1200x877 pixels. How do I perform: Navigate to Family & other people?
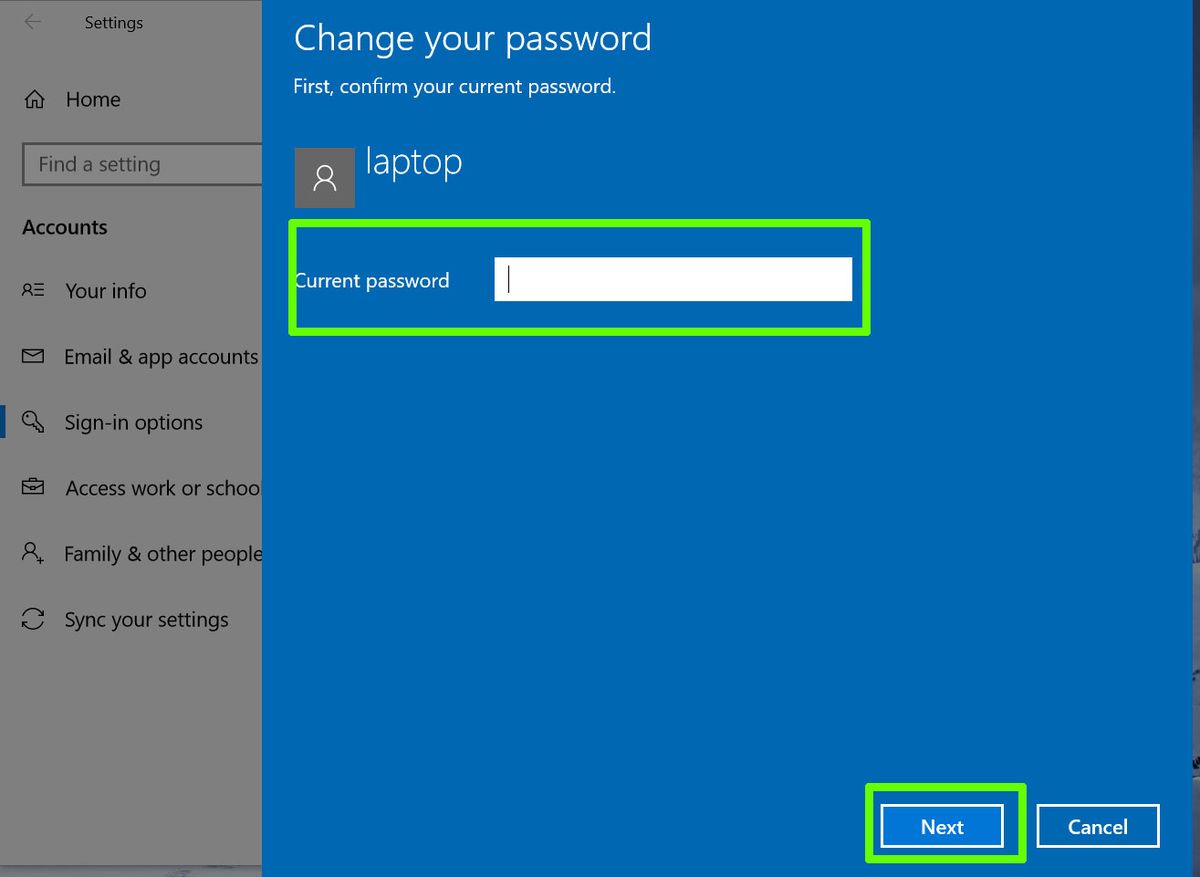coord(160,553)
